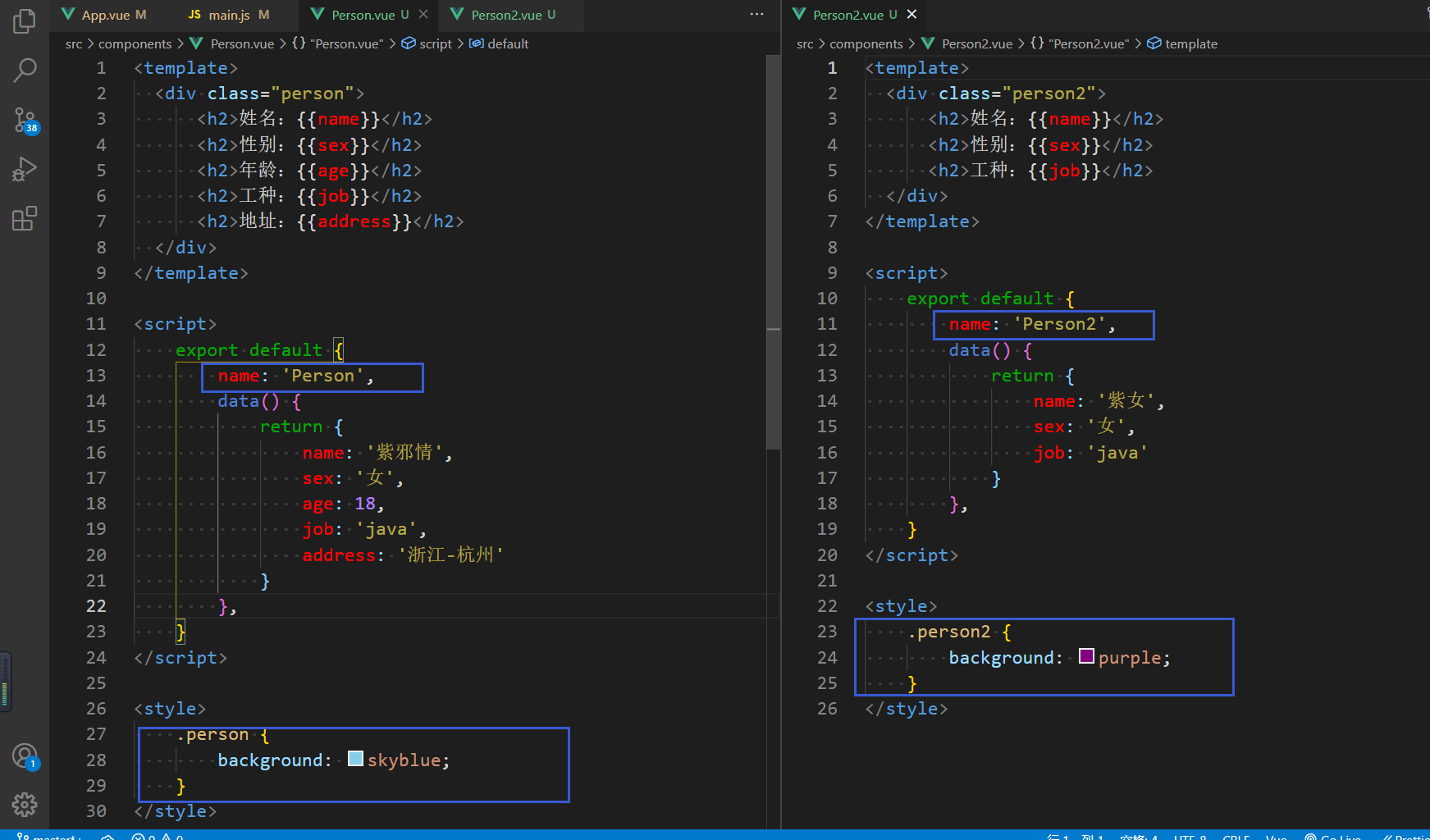This screenshot has height=840, width=1430.
Task: Click class="person" attribute in left editor
Action: click(281, 94)
